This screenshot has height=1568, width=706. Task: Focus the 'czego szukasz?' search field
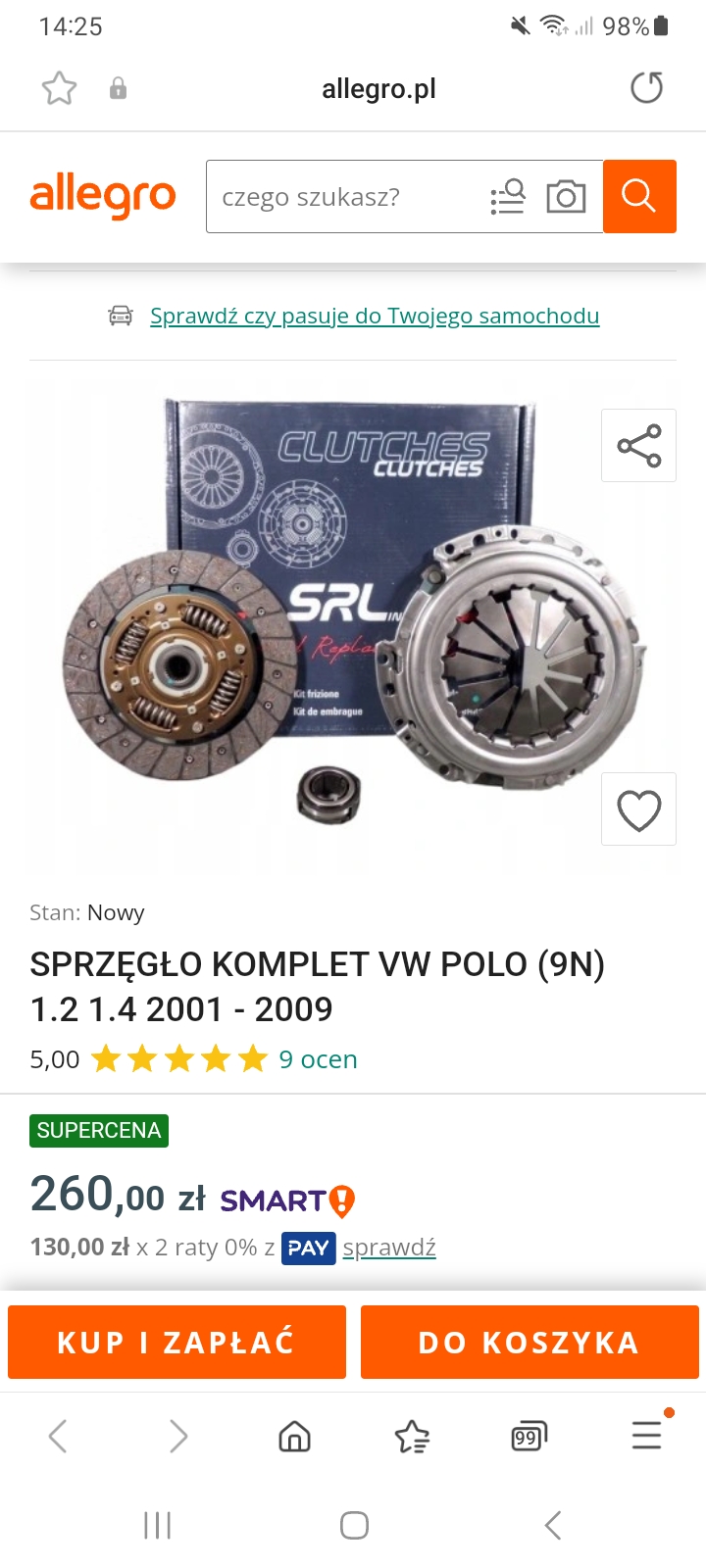coord(343,197)
